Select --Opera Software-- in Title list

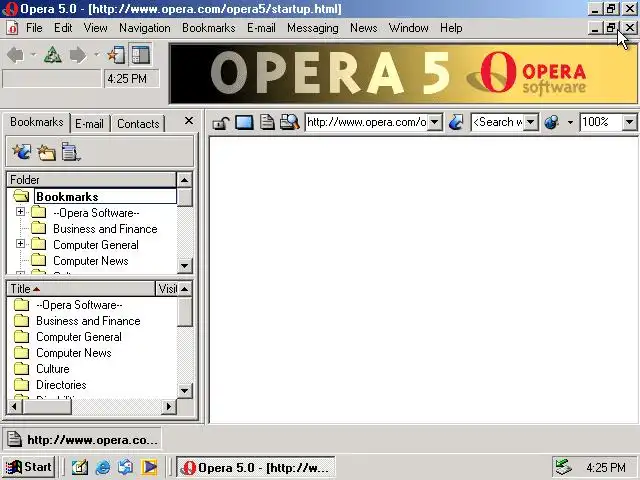click(79, 305)
